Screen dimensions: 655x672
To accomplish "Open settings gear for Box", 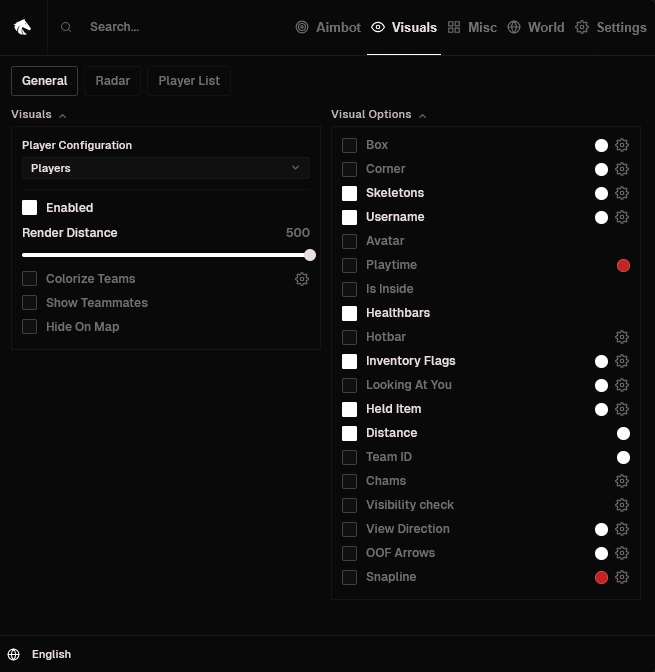I will point(622,145).
